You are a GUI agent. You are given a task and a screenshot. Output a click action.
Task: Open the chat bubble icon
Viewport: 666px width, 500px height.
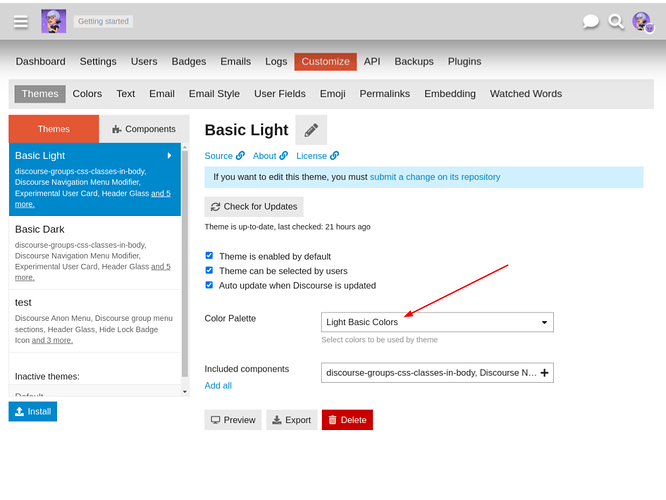tap(590, 21)
